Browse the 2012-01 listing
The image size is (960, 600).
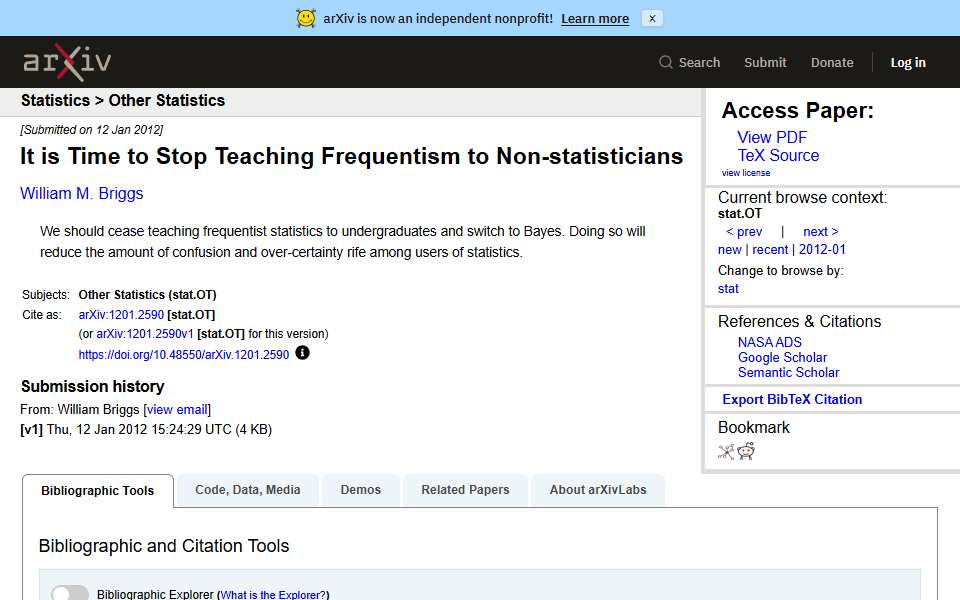click(822, 250)
